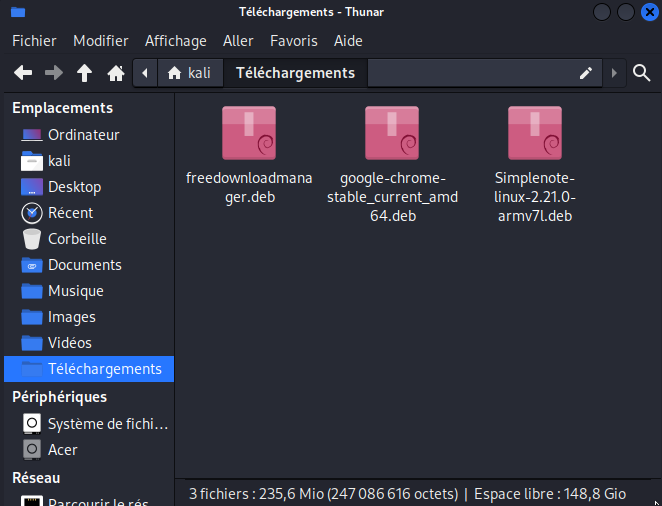This screenshot has height=506, width=662.
Task: Close the Thunar window
Action: [x=650, y=12]
